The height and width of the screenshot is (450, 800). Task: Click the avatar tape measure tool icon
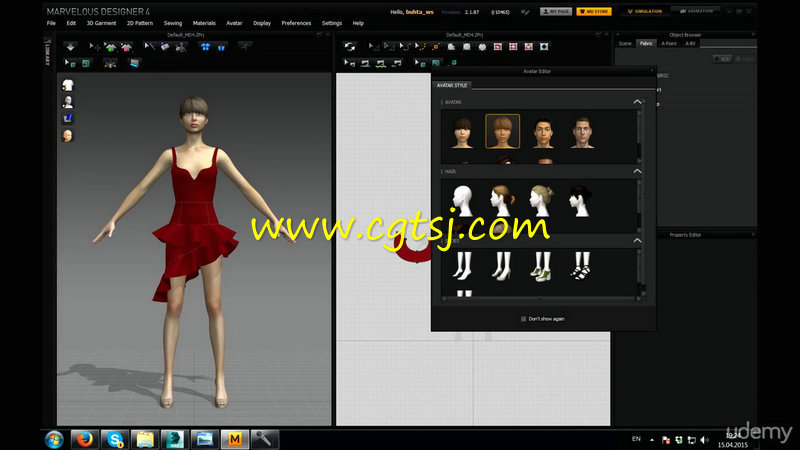[x=181, y=47]
